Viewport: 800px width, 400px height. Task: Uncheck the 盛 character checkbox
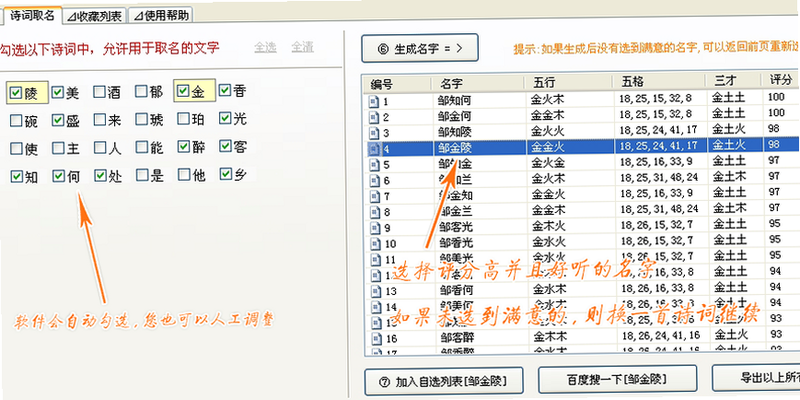tap(58, 120)
